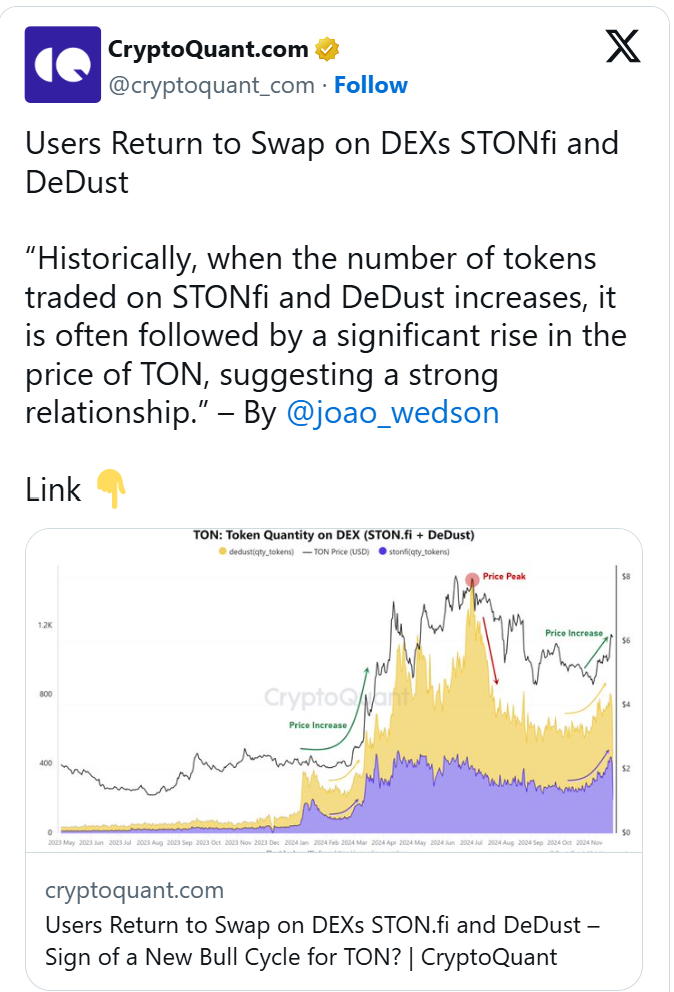Click the cryptoquant.com domain in link card
Screen dimensions: 674x992
coord(134,890)
